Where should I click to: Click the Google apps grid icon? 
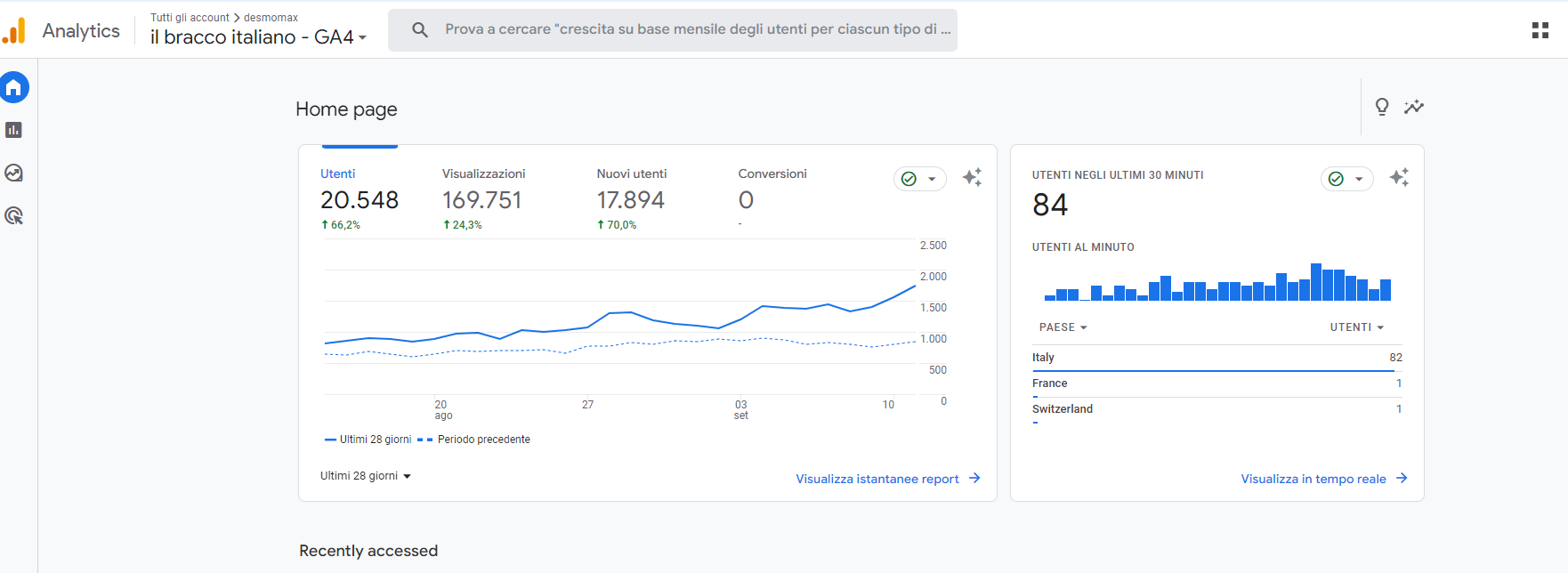1540,30
